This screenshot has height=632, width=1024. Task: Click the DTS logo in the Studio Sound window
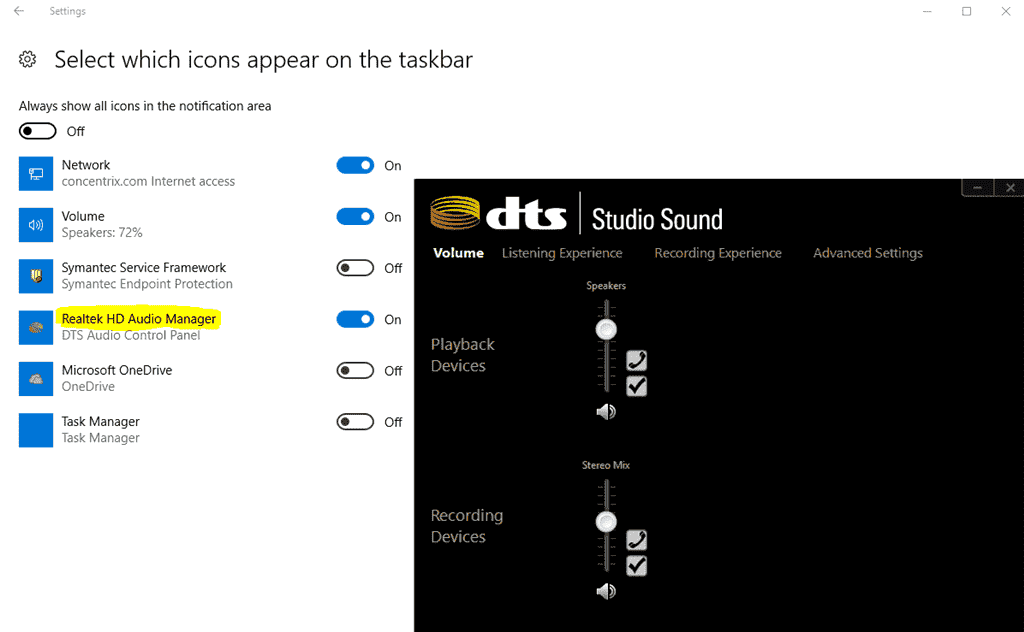pyautogui.click(x=527, y=213)
